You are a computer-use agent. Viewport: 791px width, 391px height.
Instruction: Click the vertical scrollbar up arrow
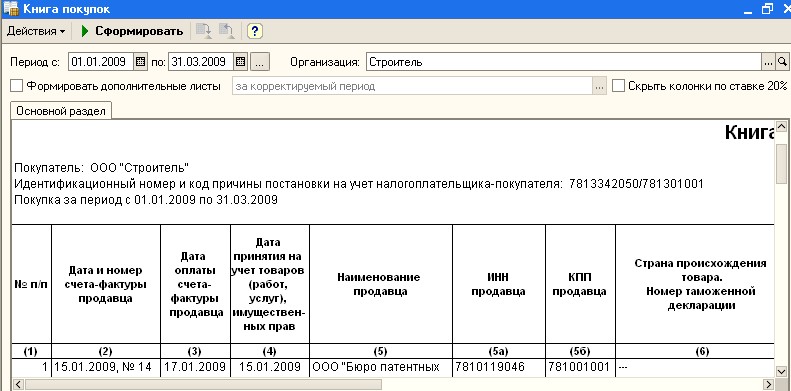(x=781, y=126)
